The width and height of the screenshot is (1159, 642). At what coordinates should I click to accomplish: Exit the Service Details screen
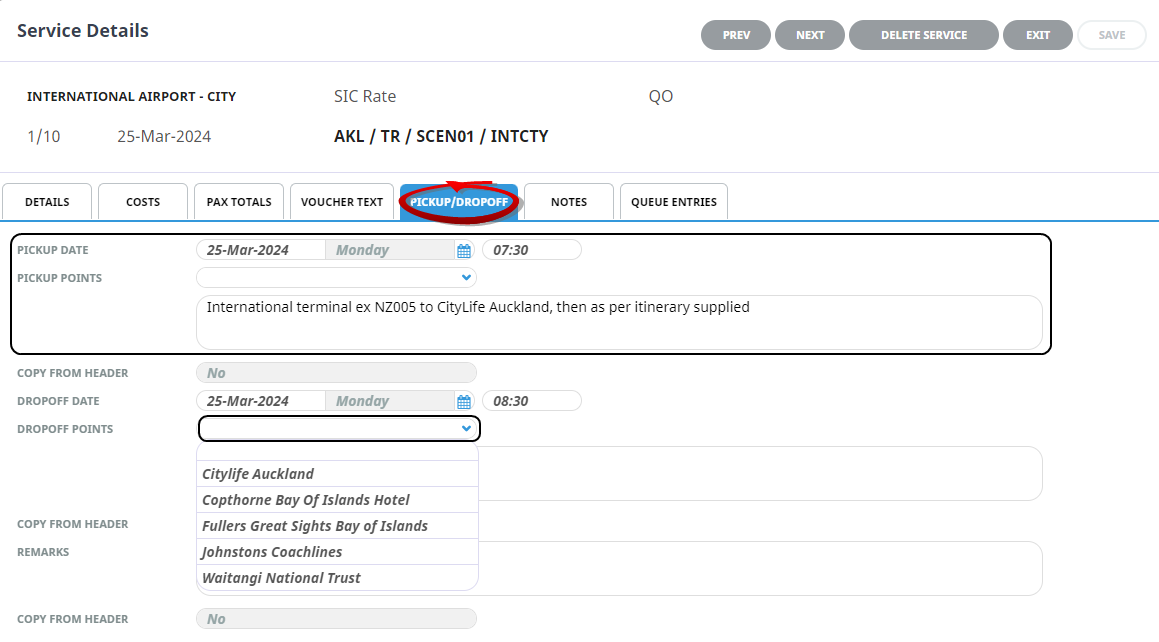(1037, 35)
